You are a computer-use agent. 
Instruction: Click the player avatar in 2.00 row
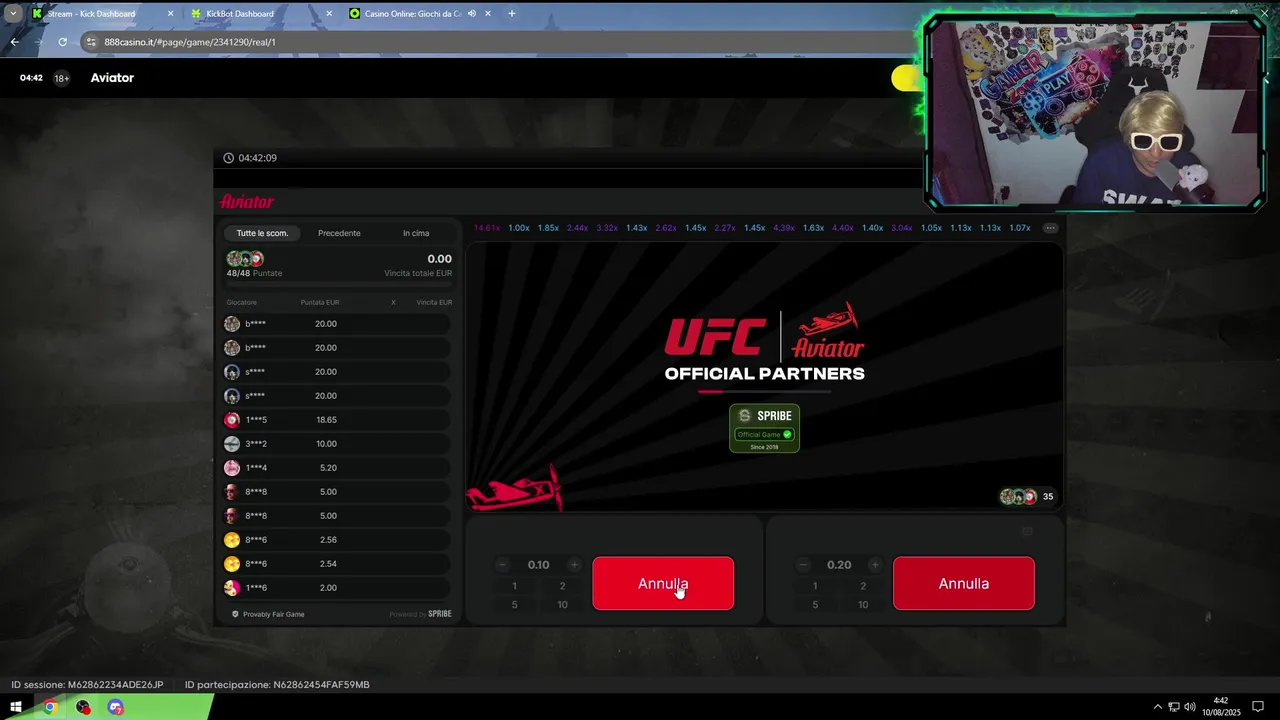point(232,588)
